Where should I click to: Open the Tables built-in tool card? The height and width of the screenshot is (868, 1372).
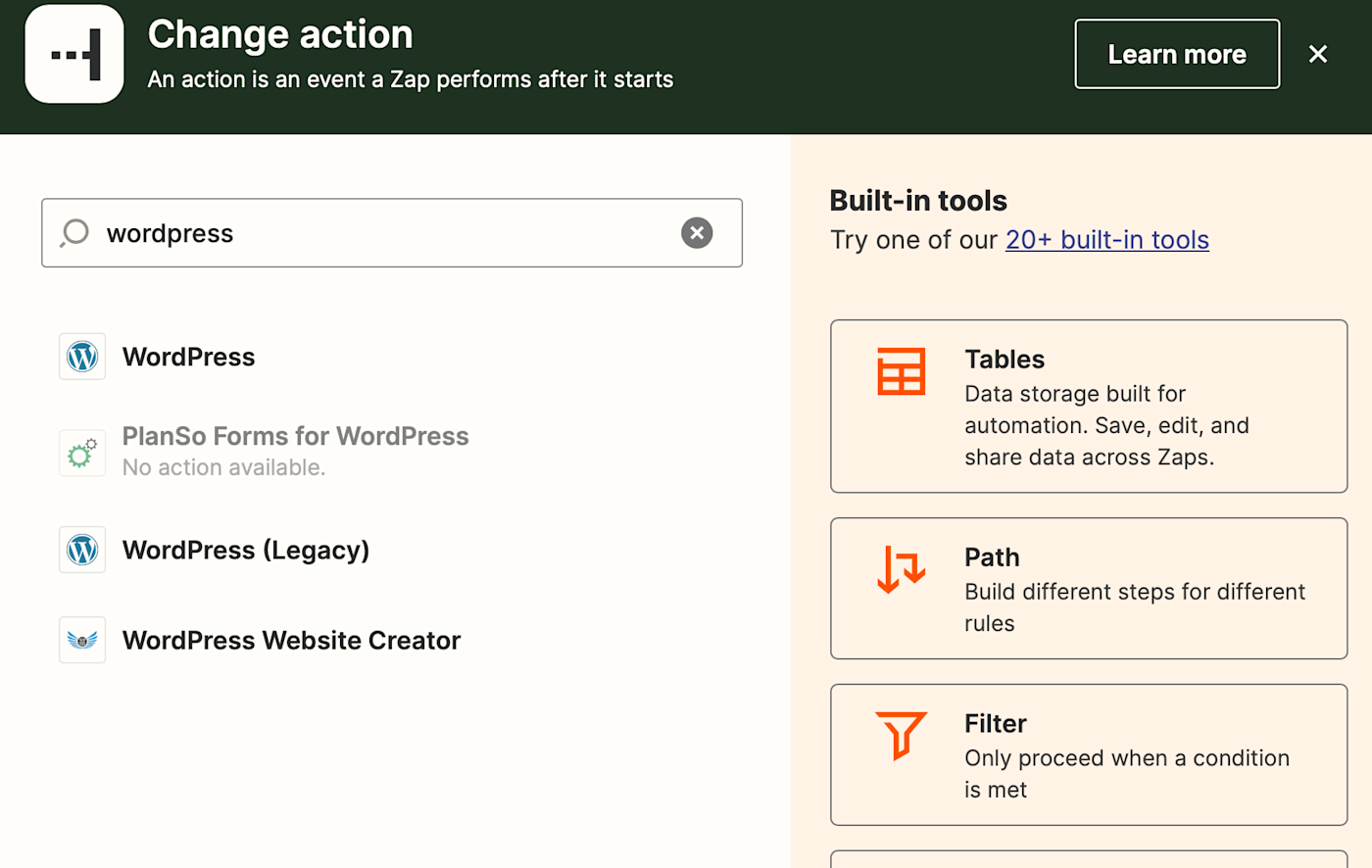[1088, 406]
